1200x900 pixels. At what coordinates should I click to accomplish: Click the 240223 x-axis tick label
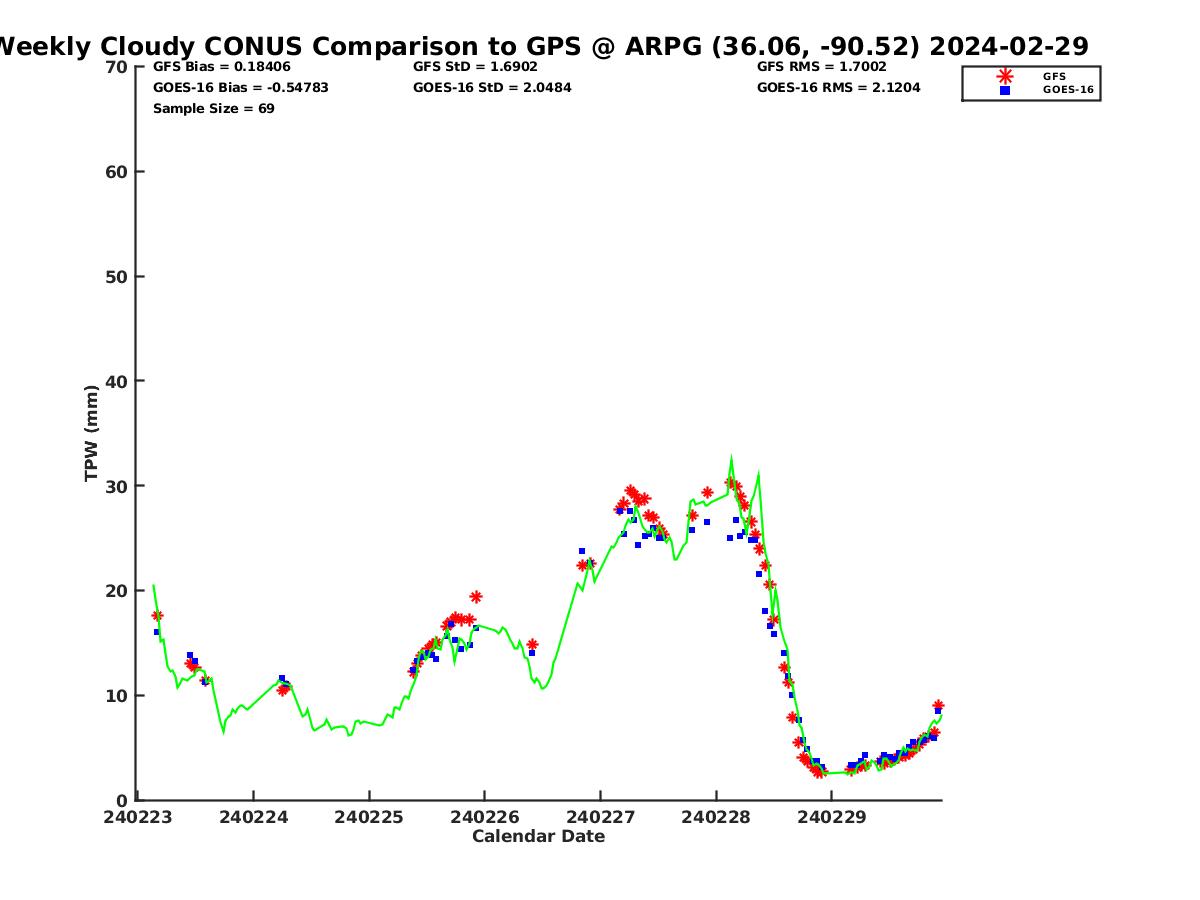[138, 817]
